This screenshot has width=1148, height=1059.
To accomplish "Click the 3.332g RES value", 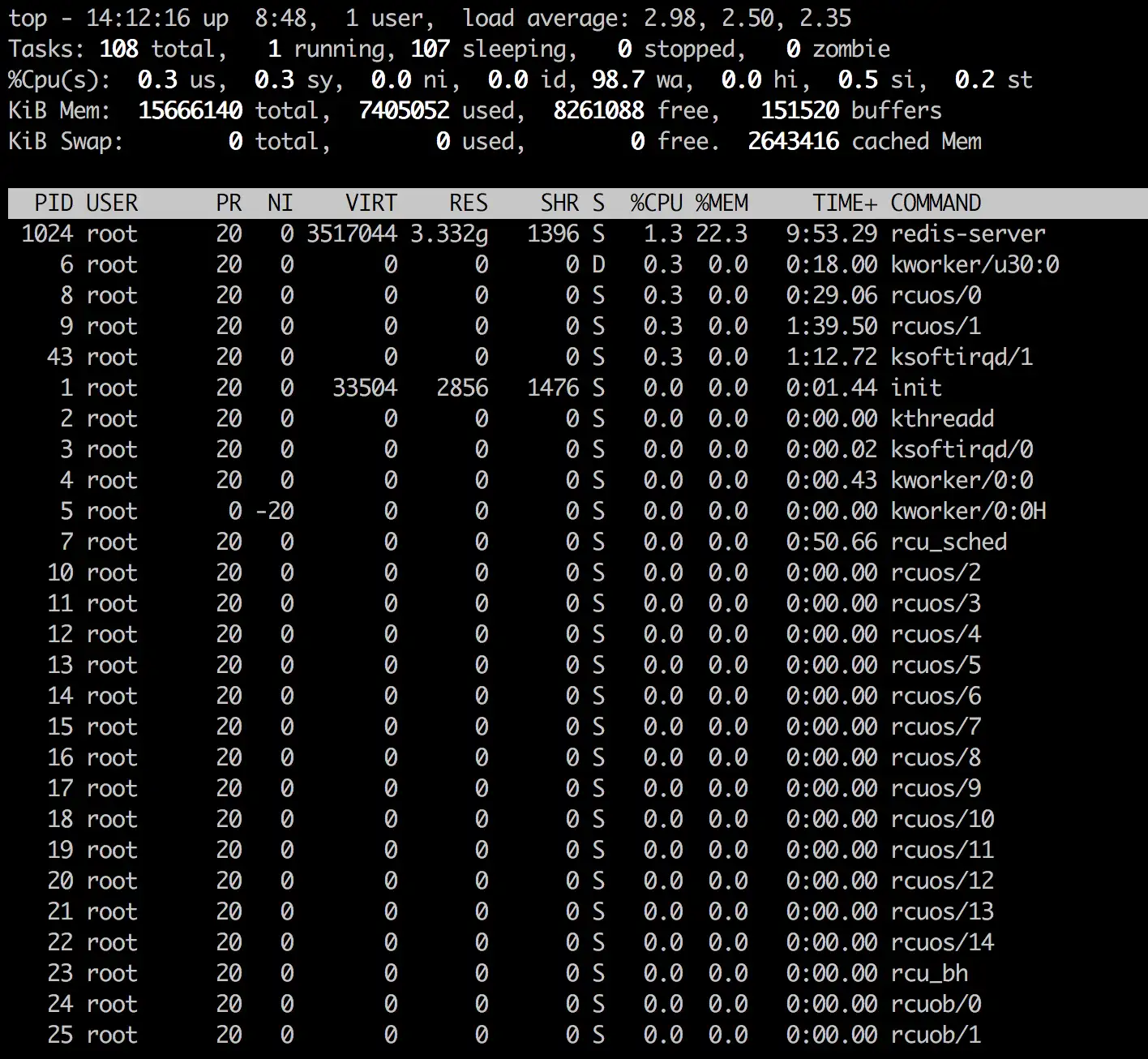I will 449,234.
